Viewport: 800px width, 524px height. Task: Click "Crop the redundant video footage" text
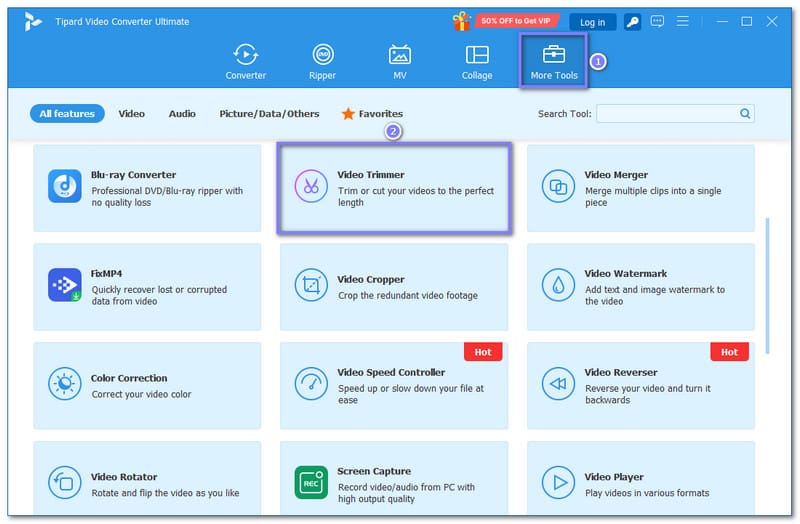pos(408,295)
